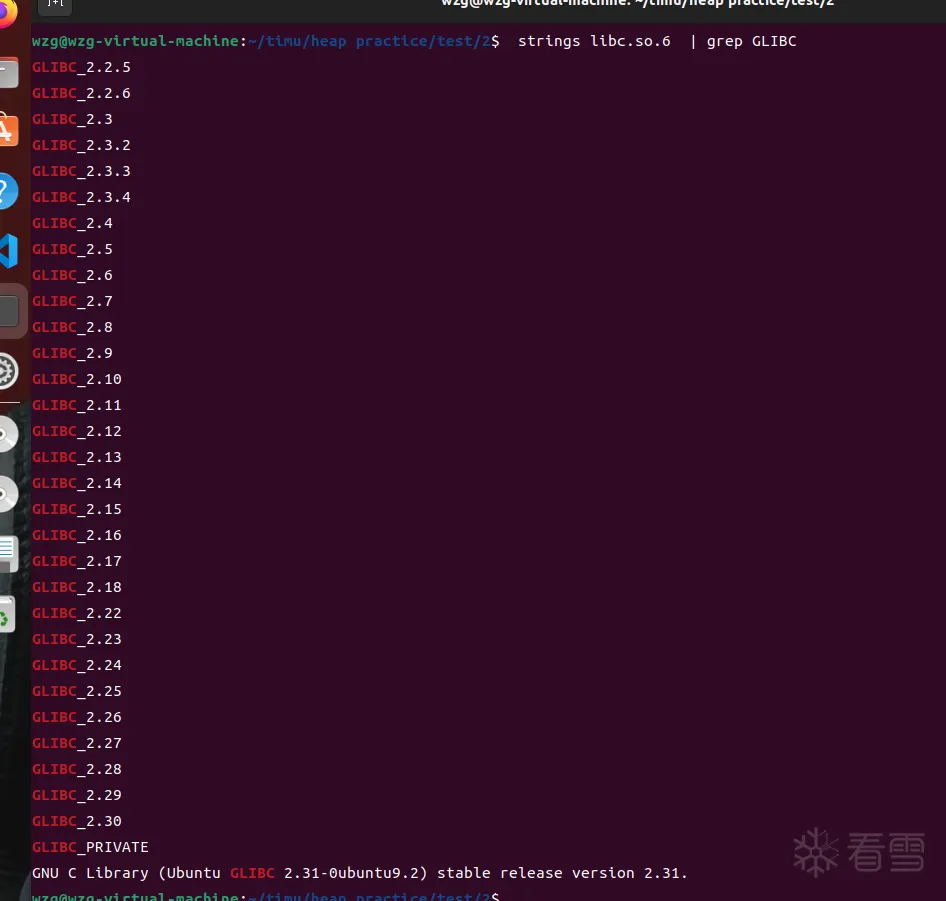Select the GLIBC_2.4 line
946x901 pixels.
coord(72,223)
